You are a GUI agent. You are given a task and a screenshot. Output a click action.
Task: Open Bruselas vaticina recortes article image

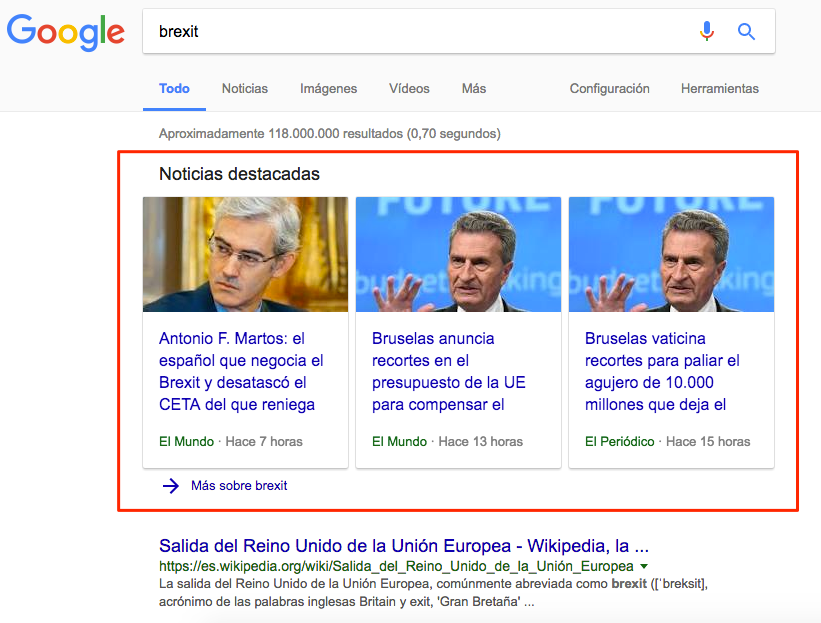coord(671,254)
